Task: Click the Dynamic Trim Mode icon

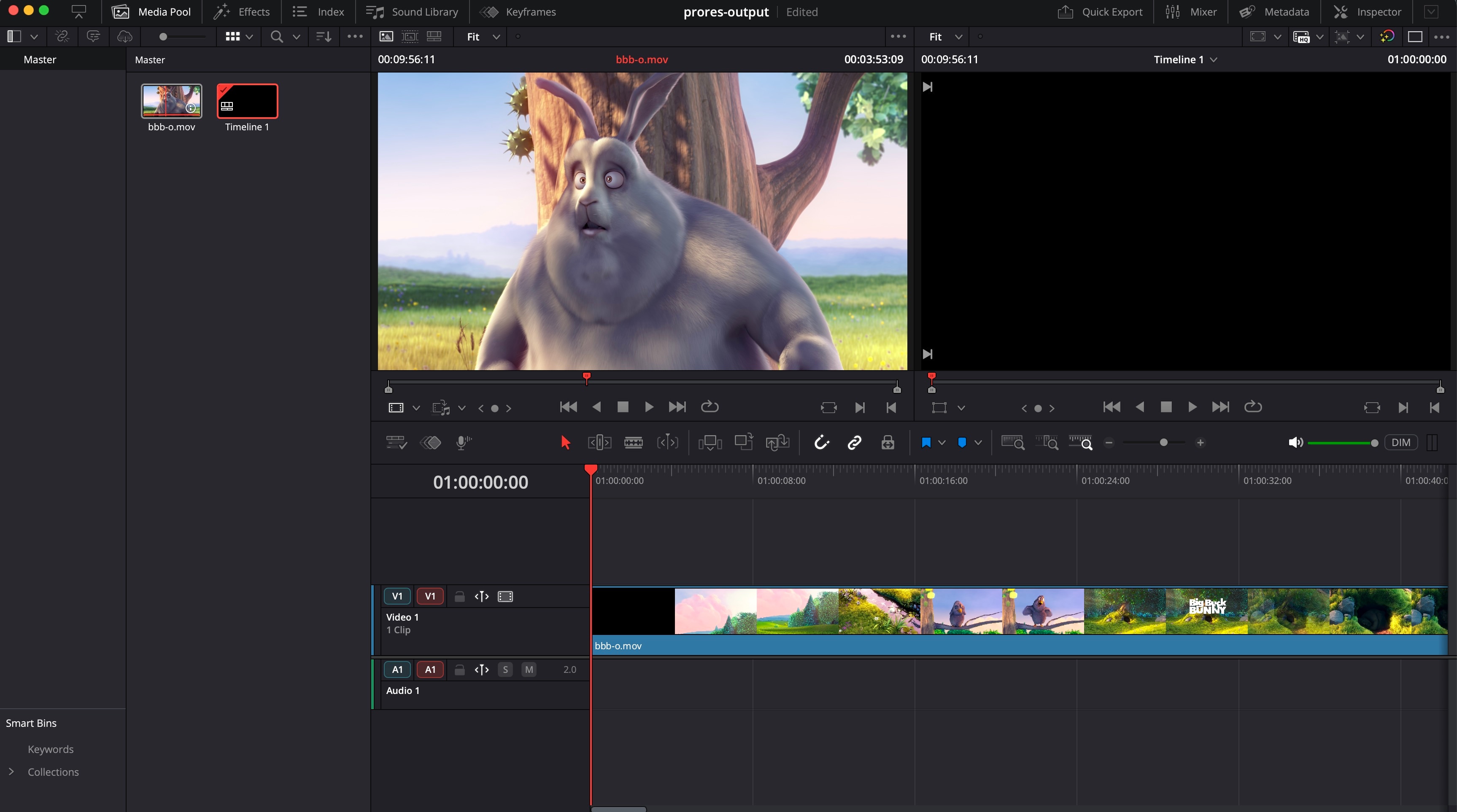Action: coord(667,442)
